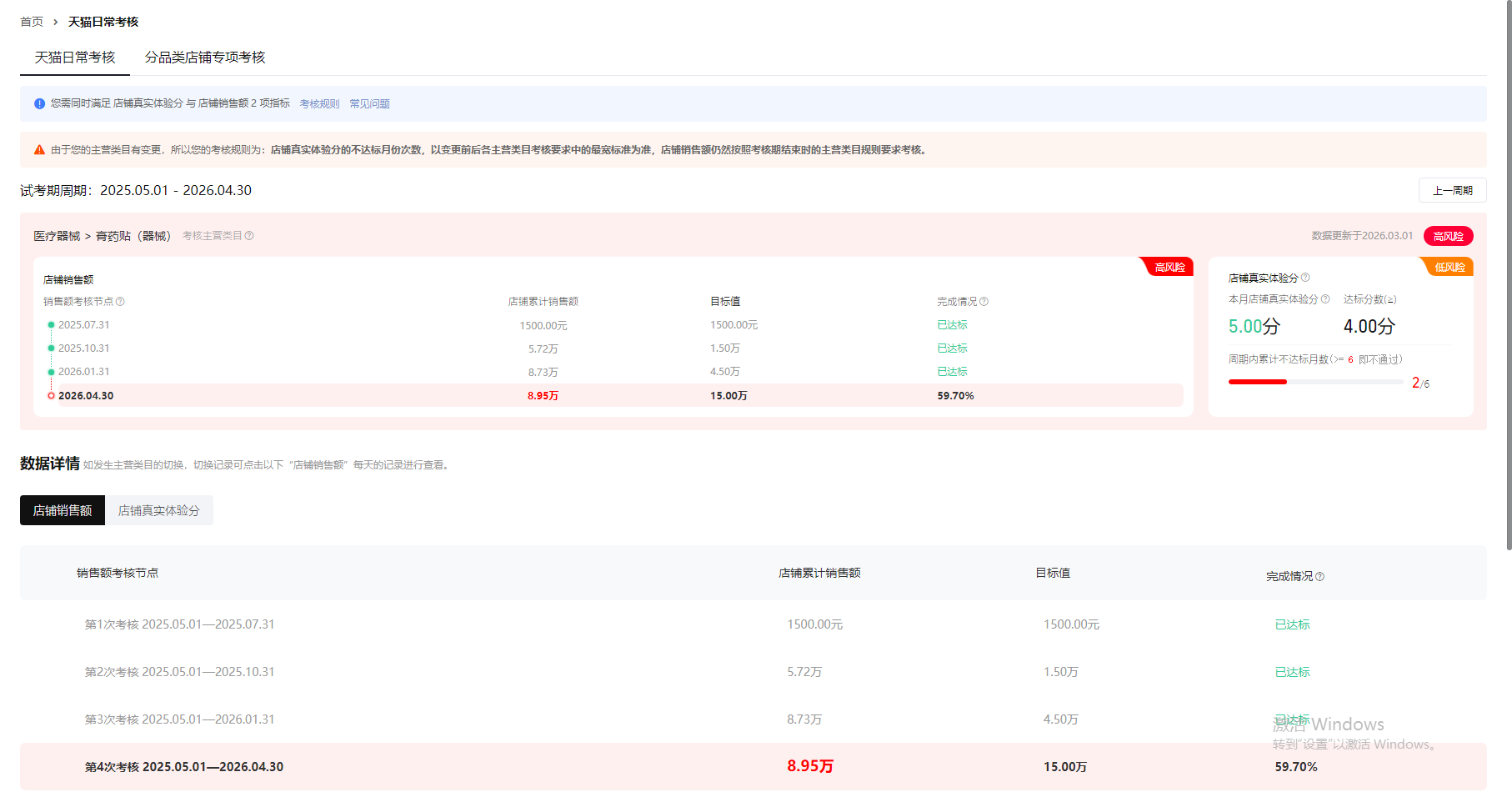Image resolution: width=1512 pixels, height=792 pixels.
Task: Click help icon beside 销售额考核节点 in summary card
Action: click(120, 302)
